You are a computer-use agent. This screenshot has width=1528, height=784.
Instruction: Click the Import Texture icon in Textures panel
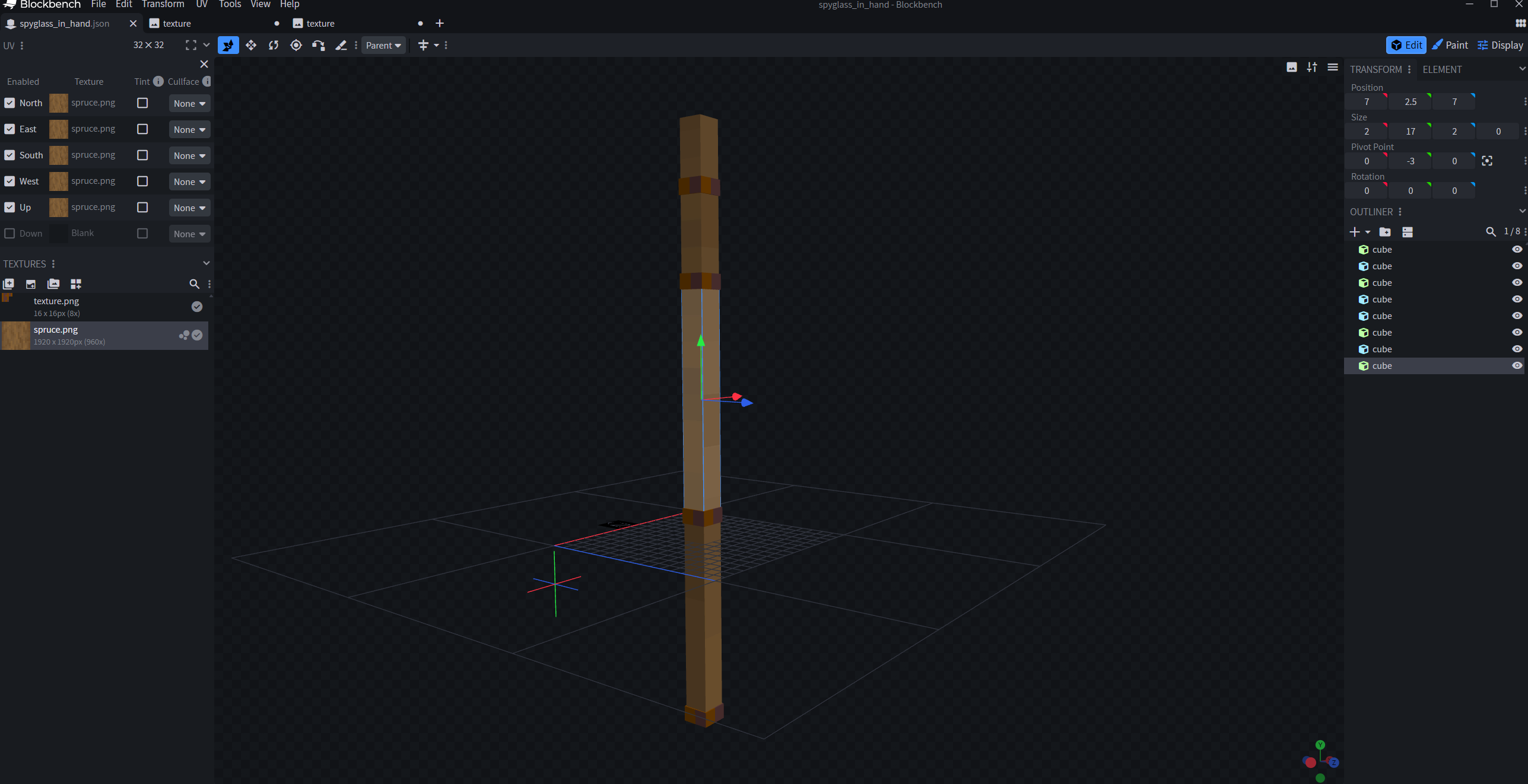point(8,284)
